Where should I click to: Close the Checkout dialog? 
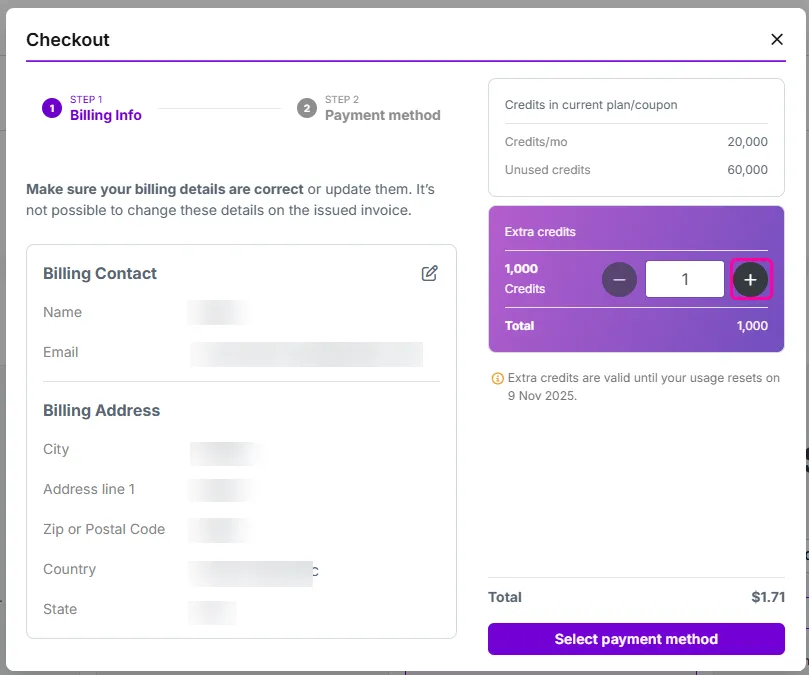pyautogui.click(x=776, y=39)
